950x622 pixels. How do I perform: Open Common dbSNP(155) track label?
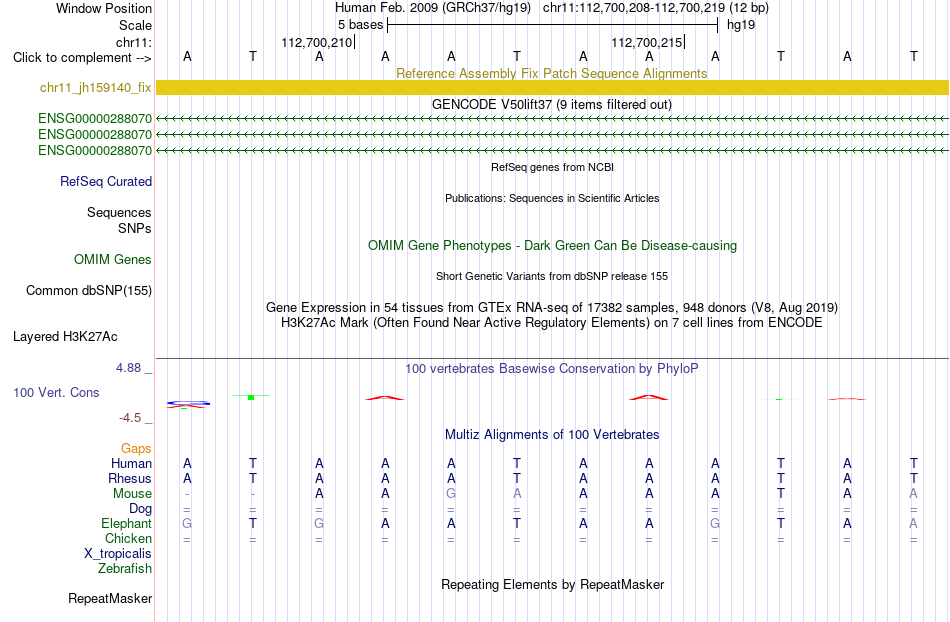pos(89,290)
